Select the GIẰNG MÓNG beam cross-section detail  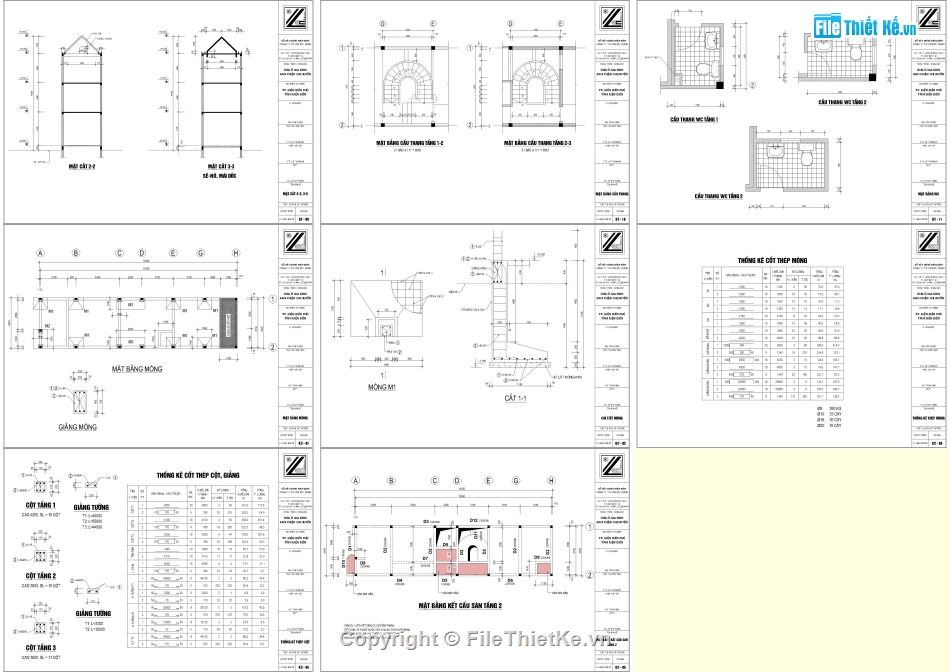click(x=78, y=395)
